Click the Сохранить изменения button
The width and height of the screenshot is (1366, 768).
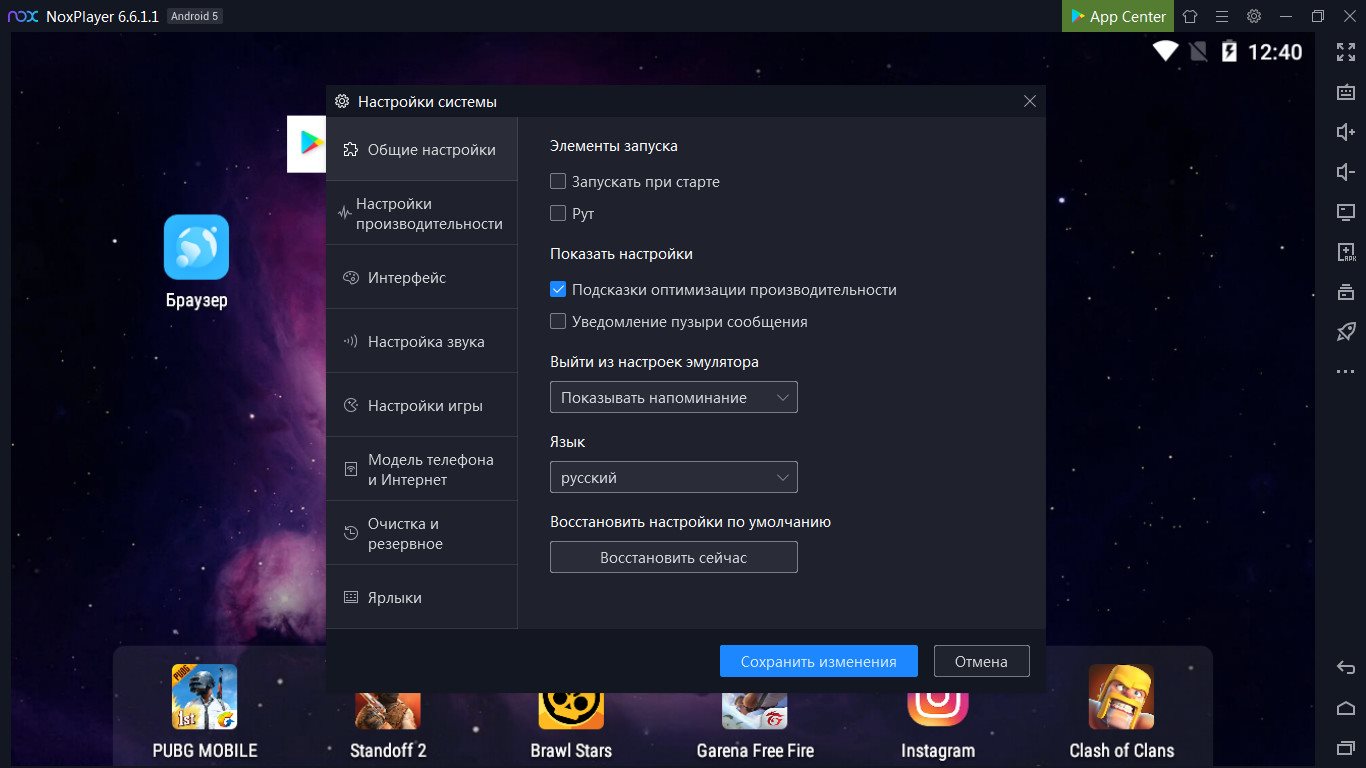point(818,662)
